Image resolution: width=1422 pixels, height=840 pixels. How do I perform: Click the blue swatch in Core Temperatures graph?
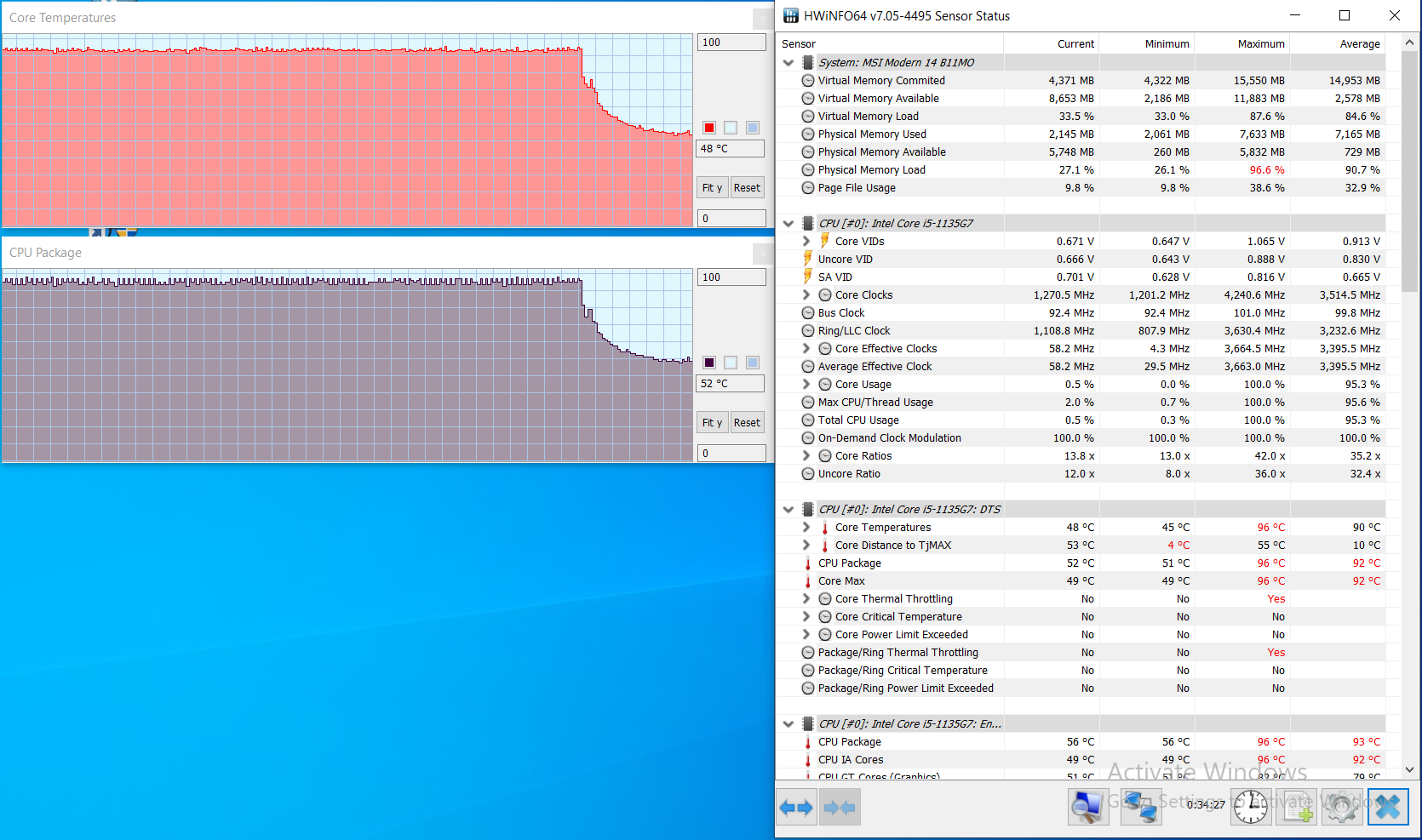tap(753, 128)
